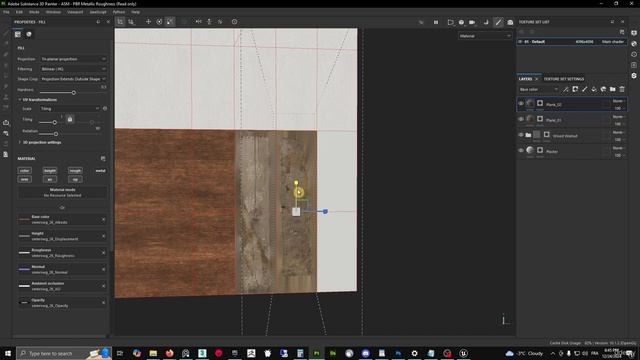
Task: Select the scale manipulator tool
Action: pyautogui.click(x=170, y=22)
